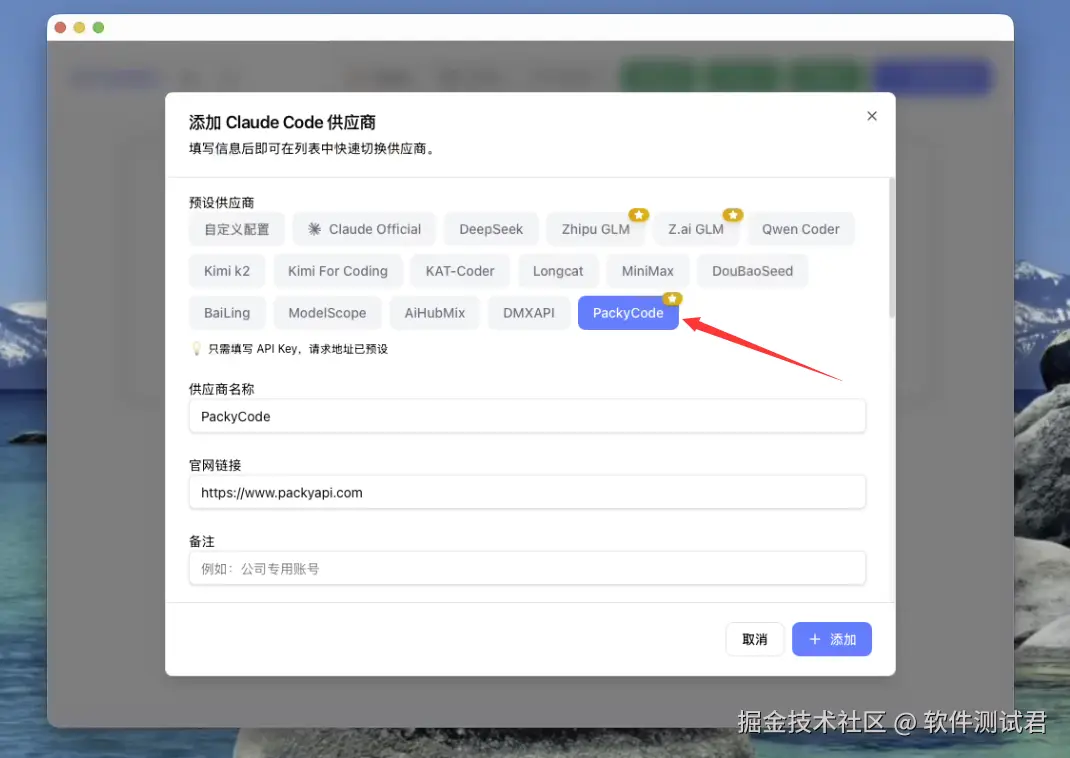Pick the Kimi For Coding preset

tap(338, 271)
